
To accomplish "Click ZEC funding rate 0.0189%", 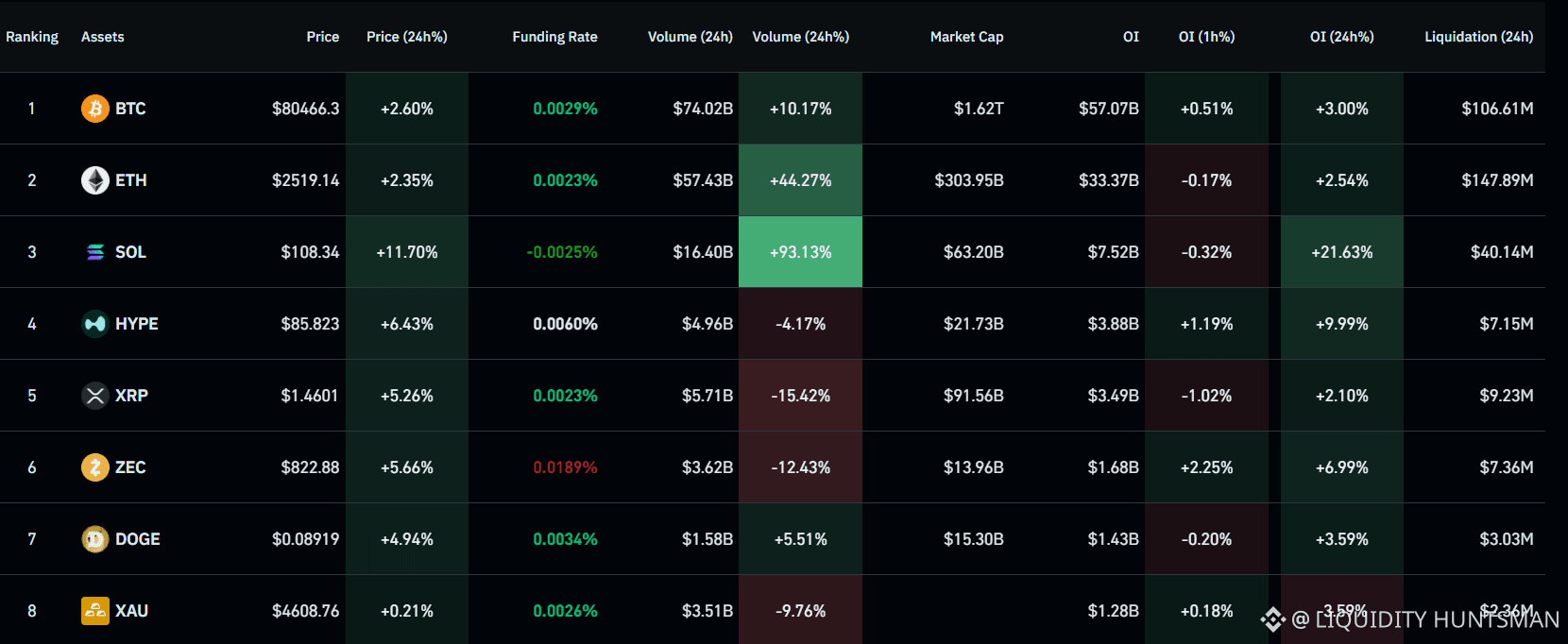I will pyautogui.click(x=566, y=467).
